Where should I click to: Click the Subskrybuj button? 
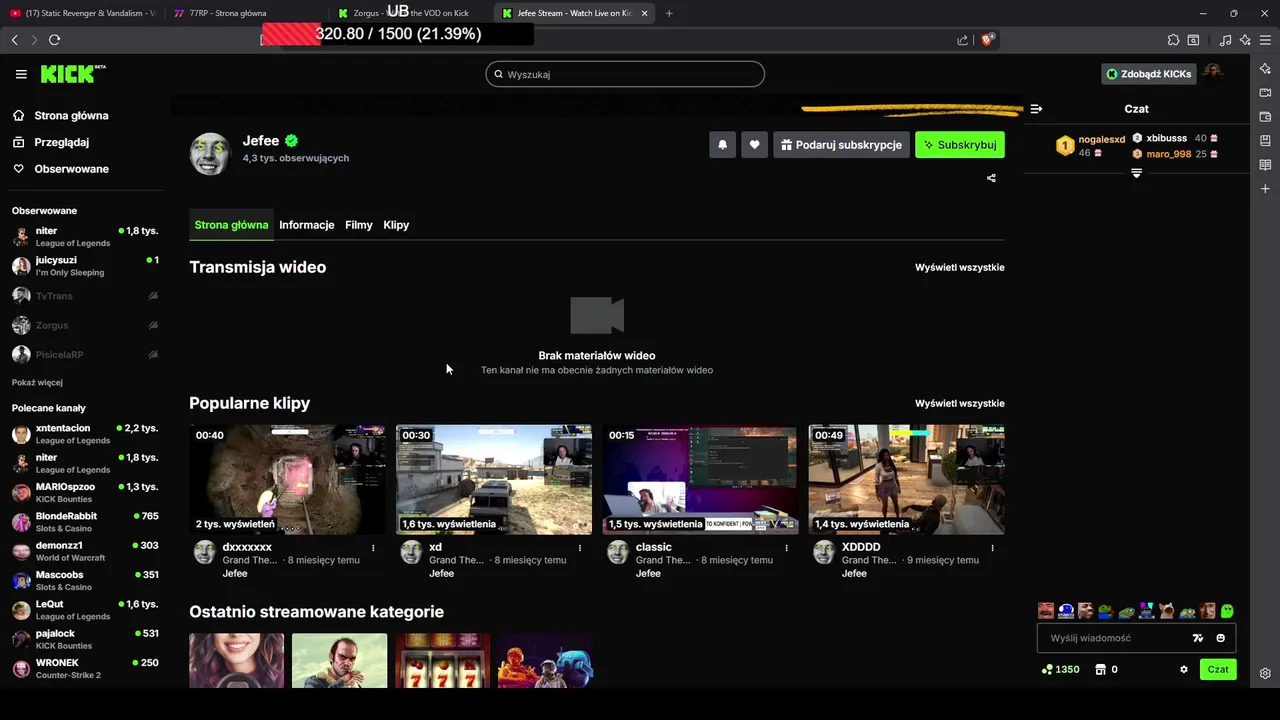960,145
